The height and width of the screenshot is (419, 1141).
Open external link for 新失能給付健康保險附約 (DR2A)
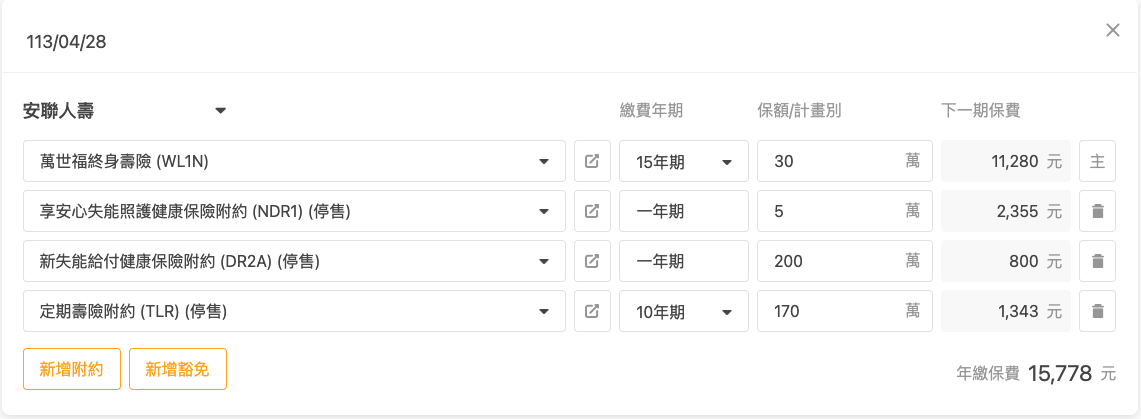point(592,261)
